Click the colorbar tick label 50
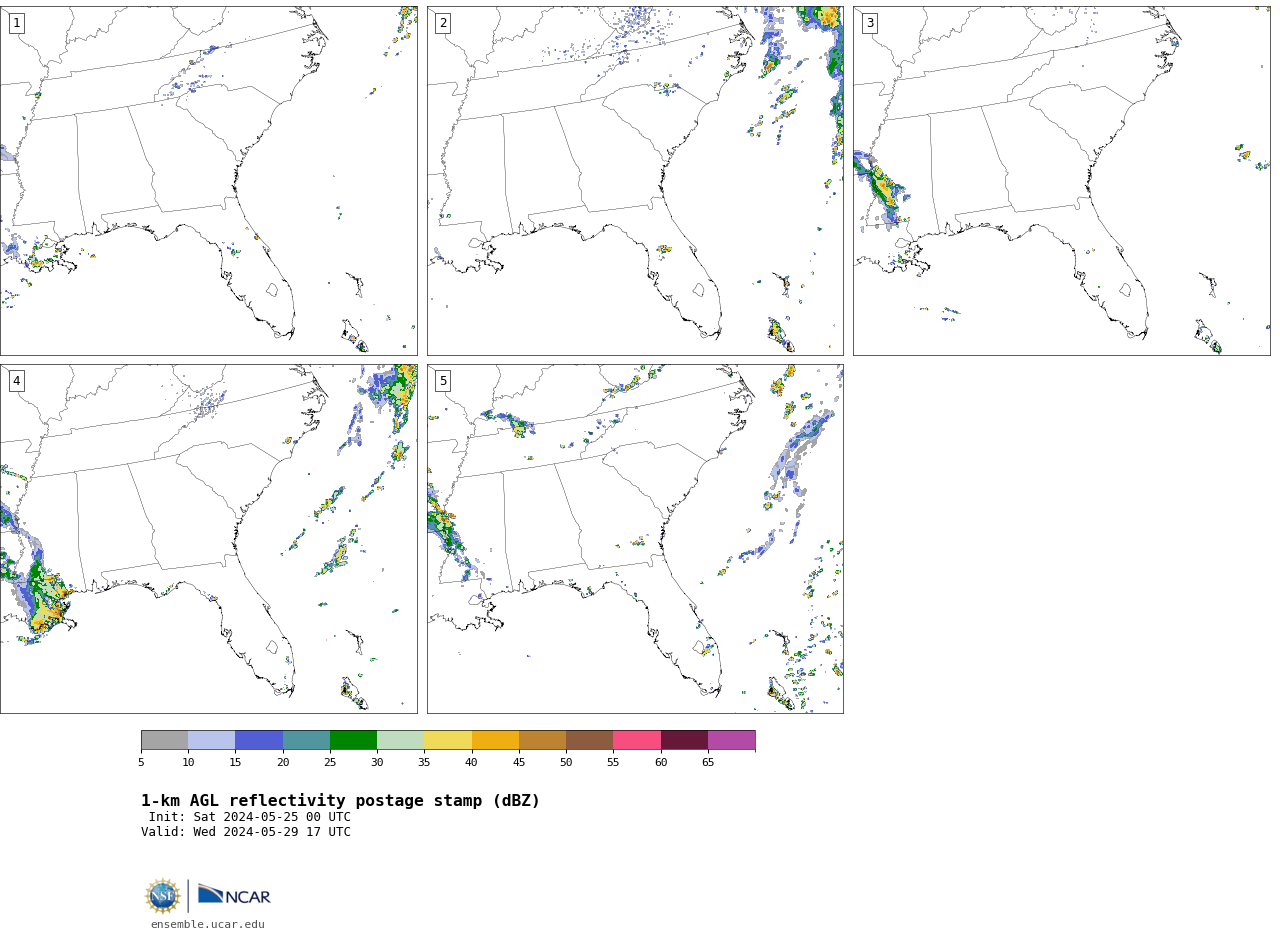 (x=566, y=763)
